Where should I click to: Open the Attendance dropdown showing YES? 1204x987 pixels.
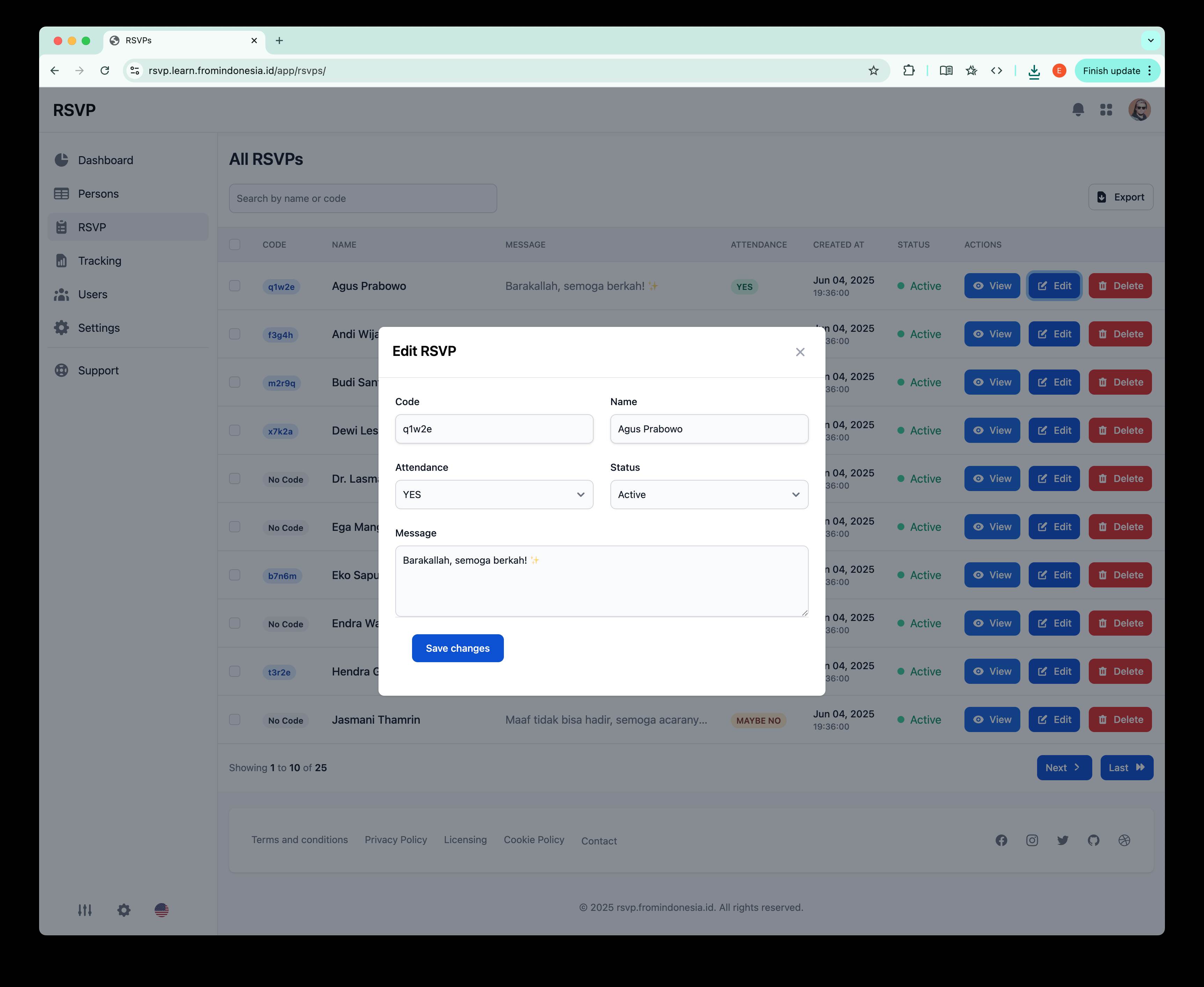[493, 495]
